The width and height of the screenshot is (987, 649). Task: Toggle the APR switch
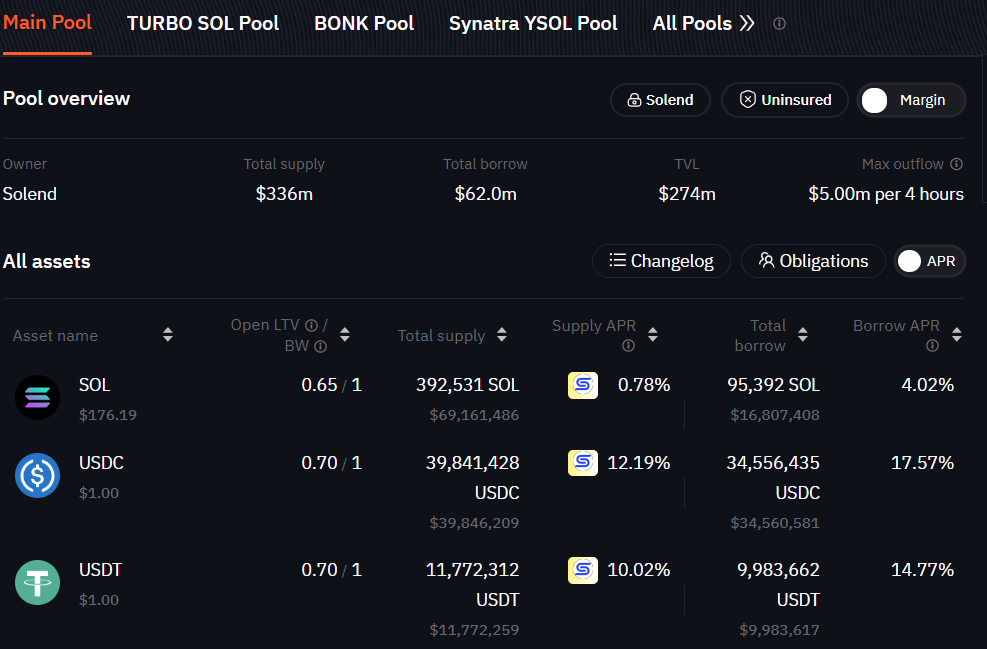click(930, 261)
